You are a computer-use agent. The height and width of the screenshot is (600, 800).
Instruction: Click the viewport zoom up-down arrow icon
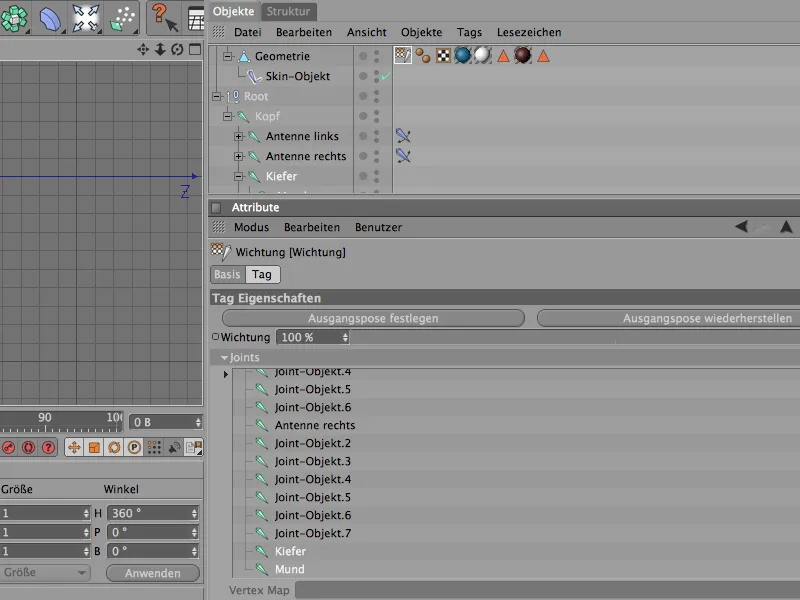tap(160, 49)
